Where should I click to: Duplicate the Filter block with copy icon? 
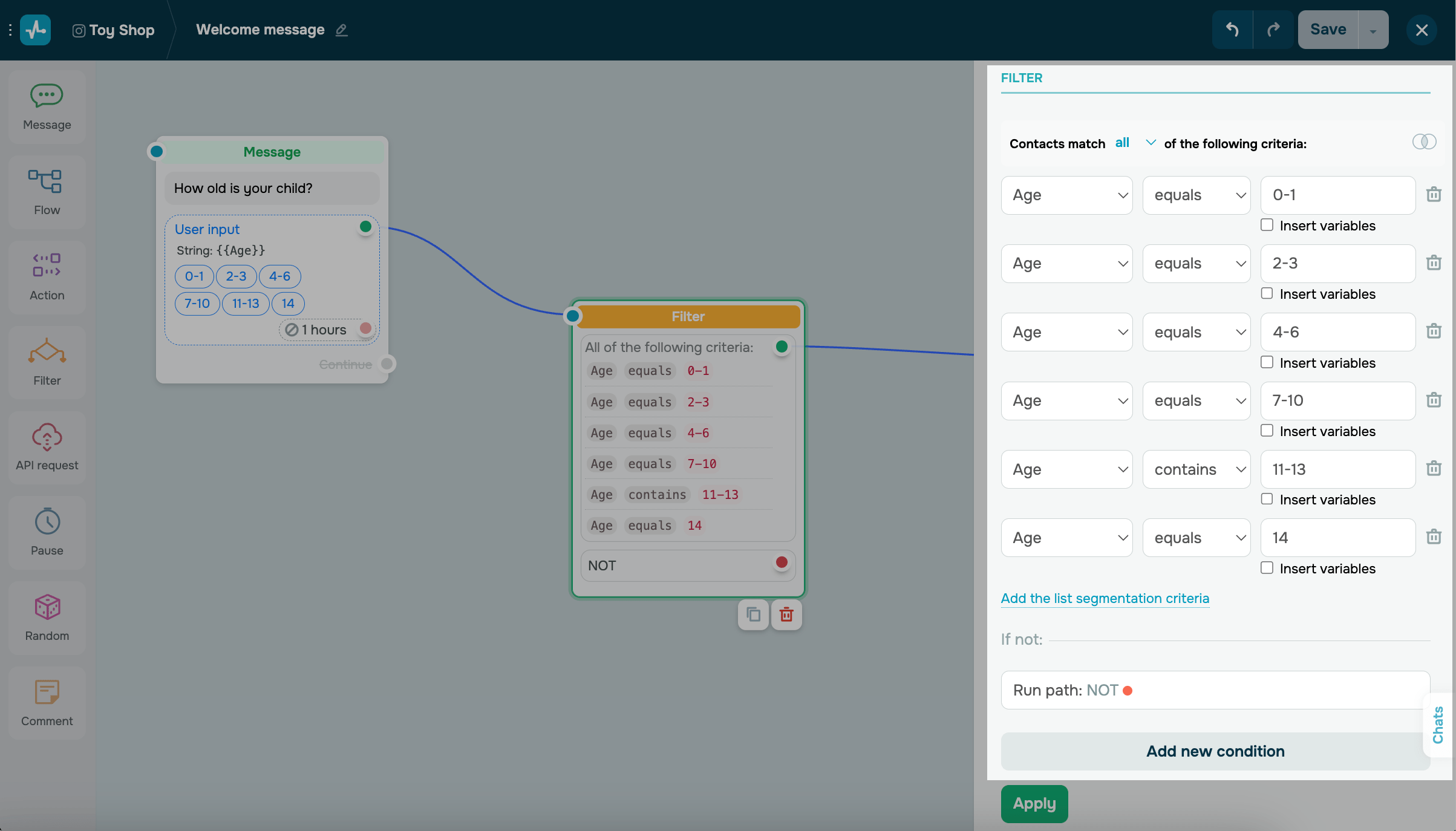click(x=753, y=615)
